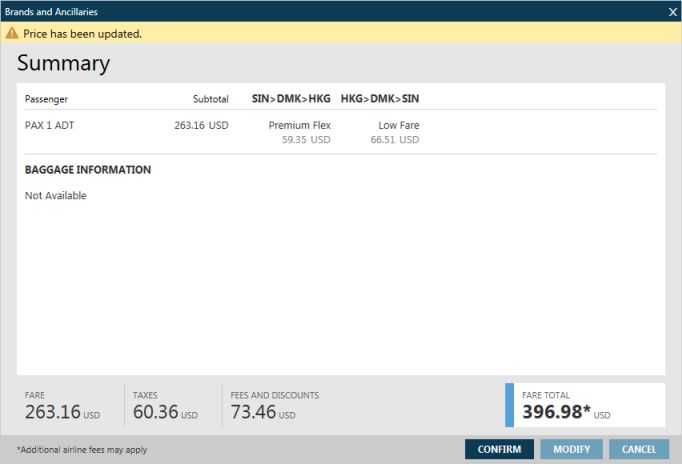Click the FEES AND DISCOUNTS 73.46 amount
This screenshot has height=464, width=682.
[x=255, y=412]
